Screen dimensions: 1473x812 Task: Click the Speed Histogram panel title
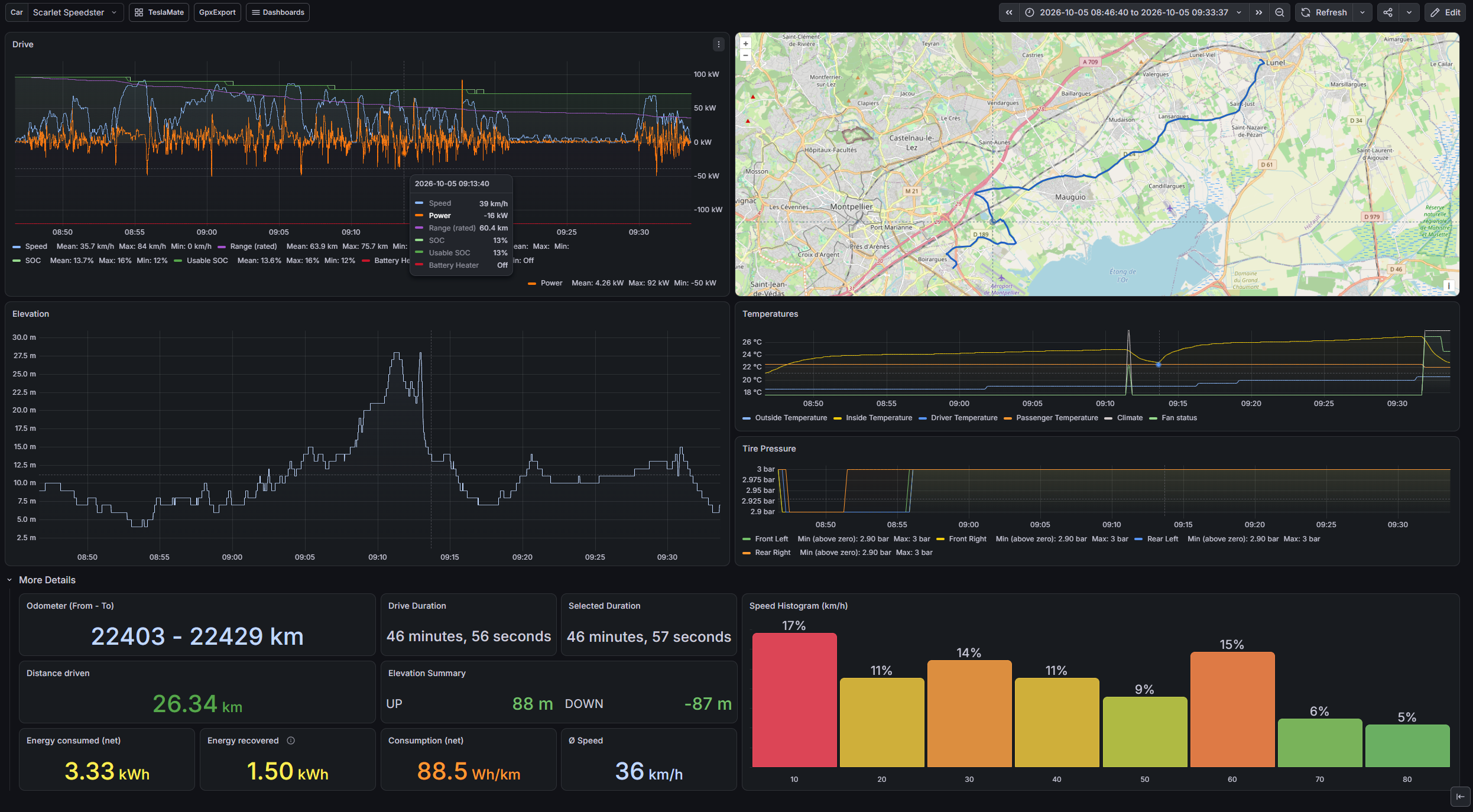[x=799, y=606]
